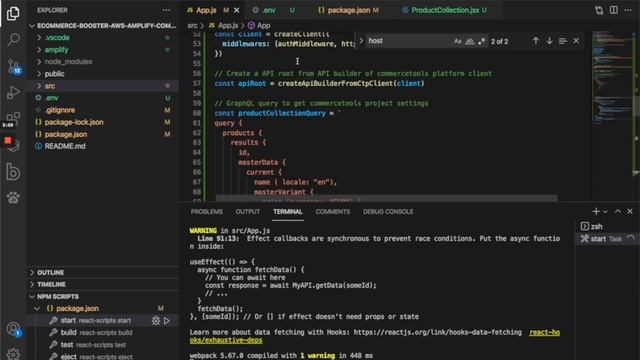This screenshot has width=640, height=360.
Task: Open the Accounts icon
Action: 13,329
